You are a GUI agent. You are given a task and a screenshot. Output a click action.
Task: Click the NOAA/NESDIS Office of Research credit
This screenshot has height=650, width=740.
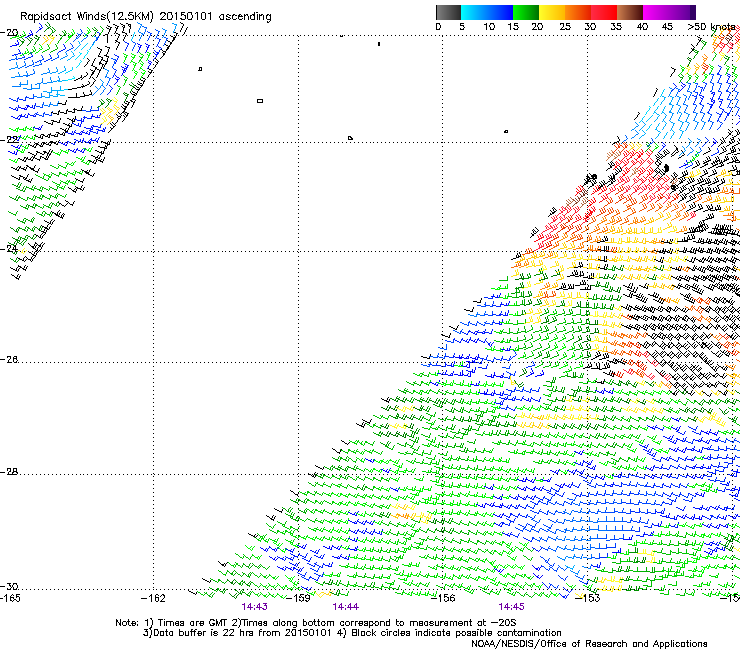[x=589, y=644]
